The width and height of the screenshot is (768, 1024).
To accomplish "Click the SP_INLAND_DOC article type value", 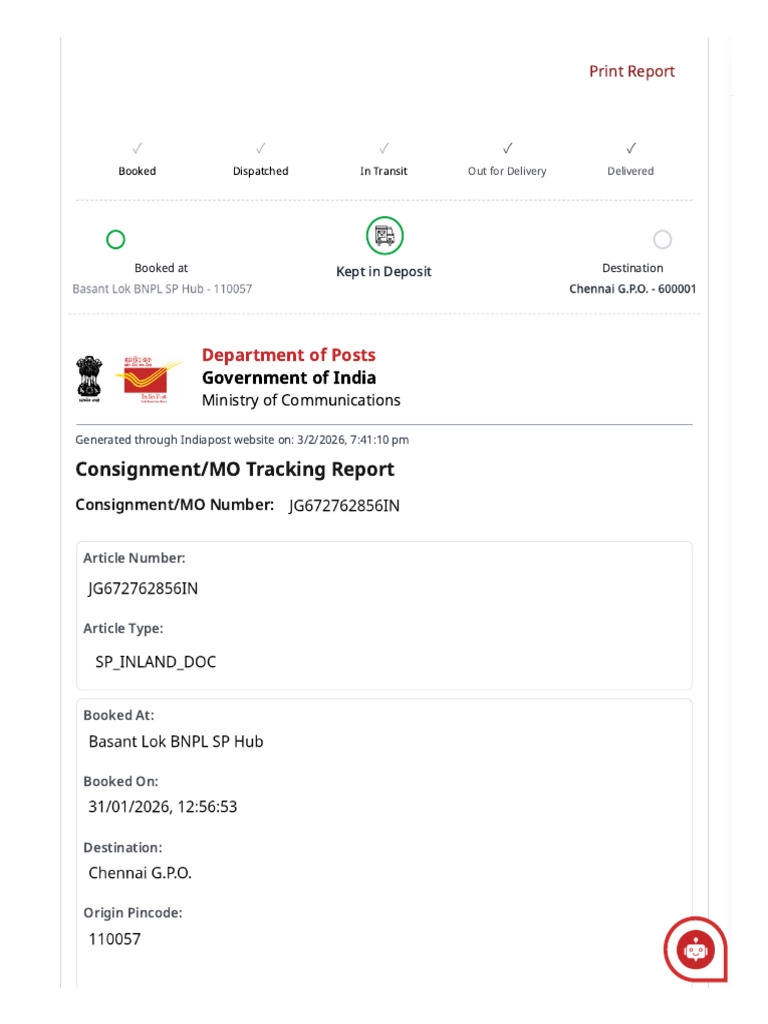I will (155, 662).
